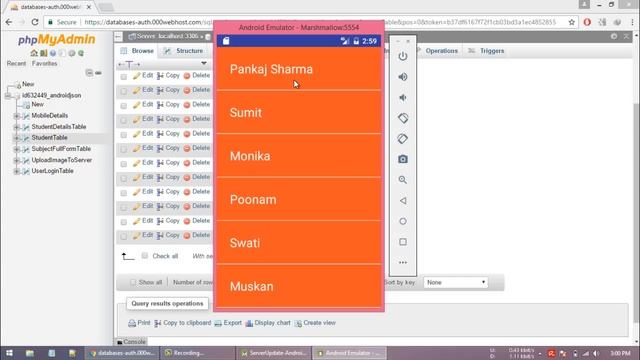This screenshot has width=640, height=360.
Task: Expand the SubjectFullFormTable node
Action: (x=17, y=149)
